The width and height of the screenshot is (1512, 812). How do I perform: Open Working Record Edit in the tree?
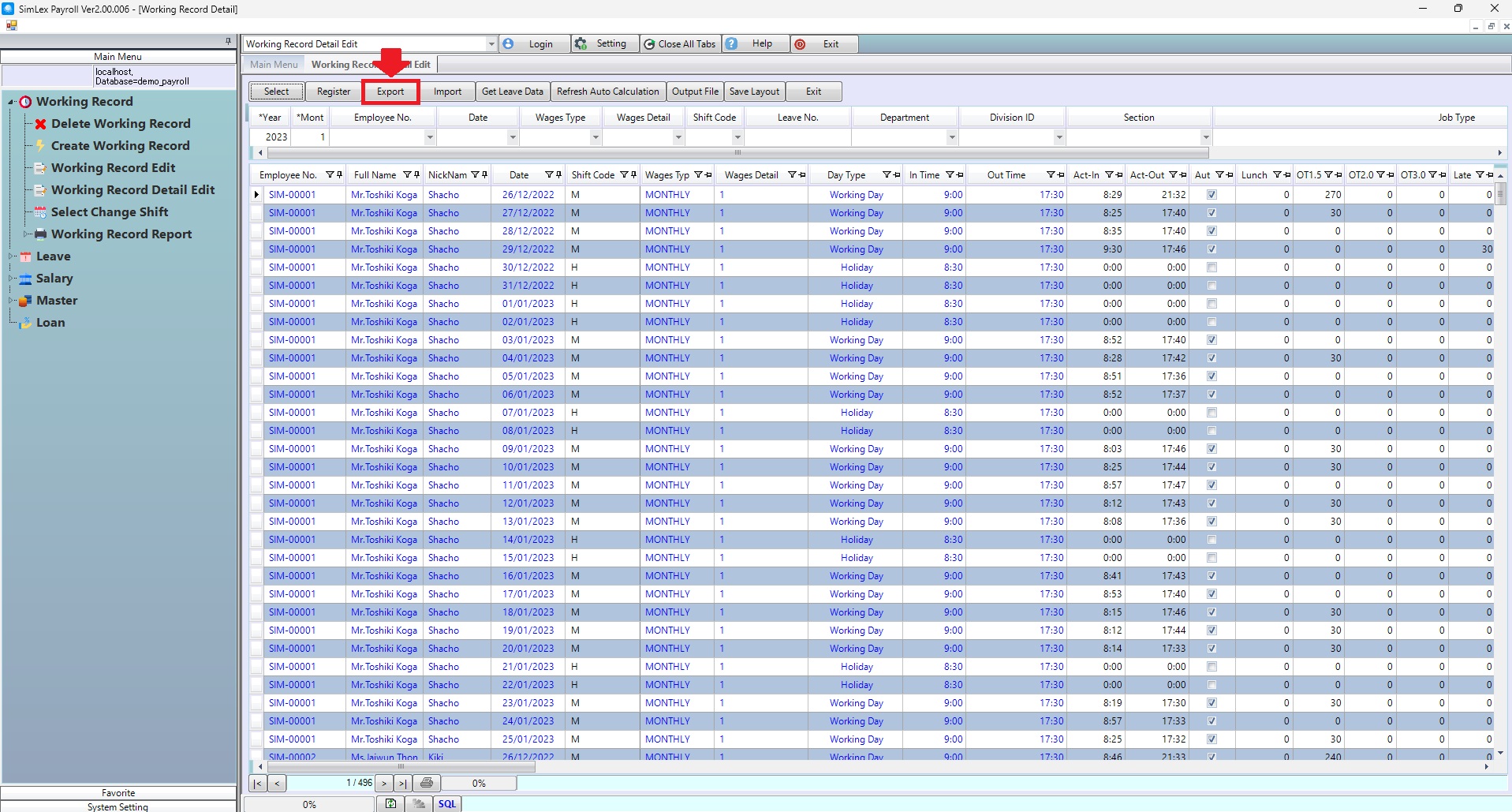click(x=113, y=168)
